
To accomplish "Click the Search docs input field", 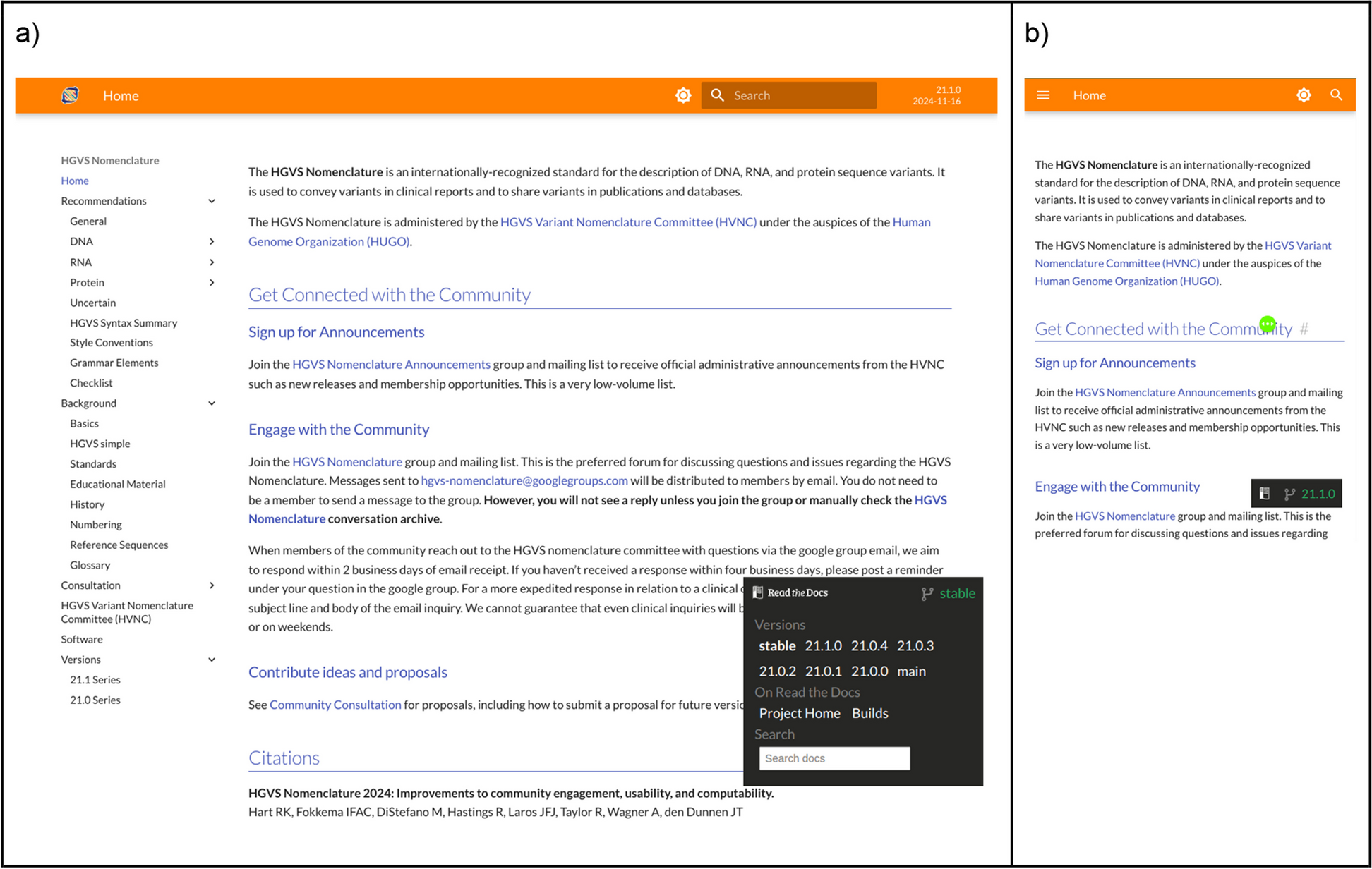I will tap(834, 758).
